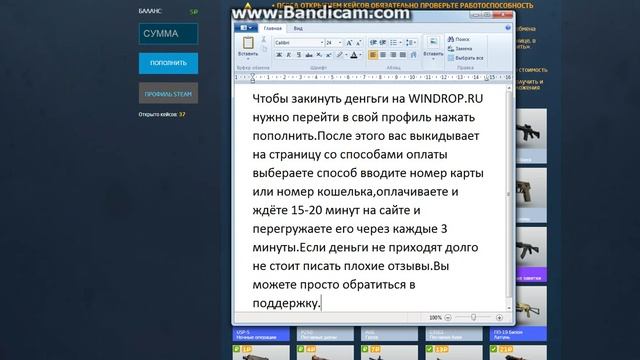Expand font color dropdown arrow
Image resolution: width=640 pixels, height=360 pixels.
[x=360, y=55]
